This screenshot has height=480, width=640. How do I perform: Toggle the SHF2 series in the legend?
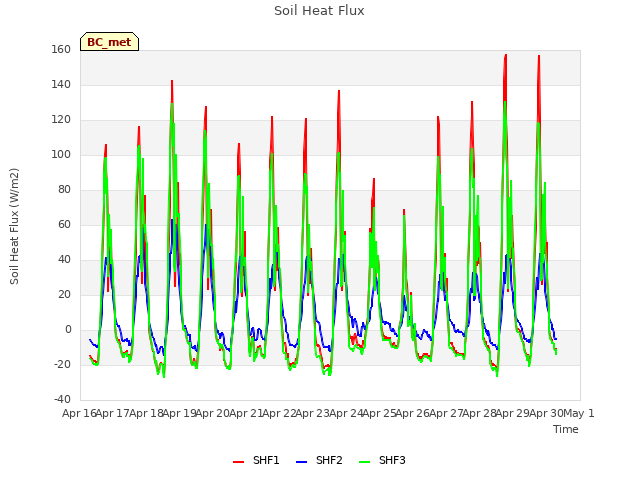[x=319, y=460]
